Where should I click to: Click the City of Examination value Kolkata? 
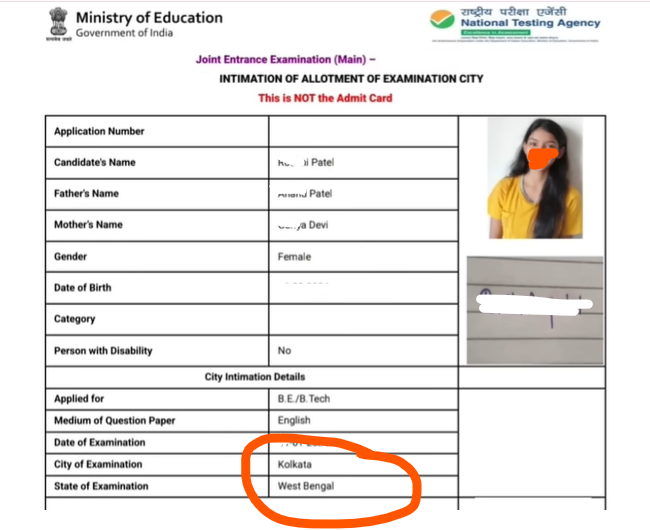[295, 465]
